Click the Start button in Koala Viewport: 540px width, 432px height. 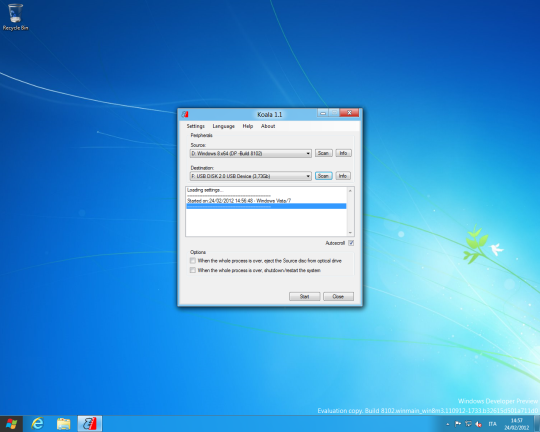click(304, 297)
